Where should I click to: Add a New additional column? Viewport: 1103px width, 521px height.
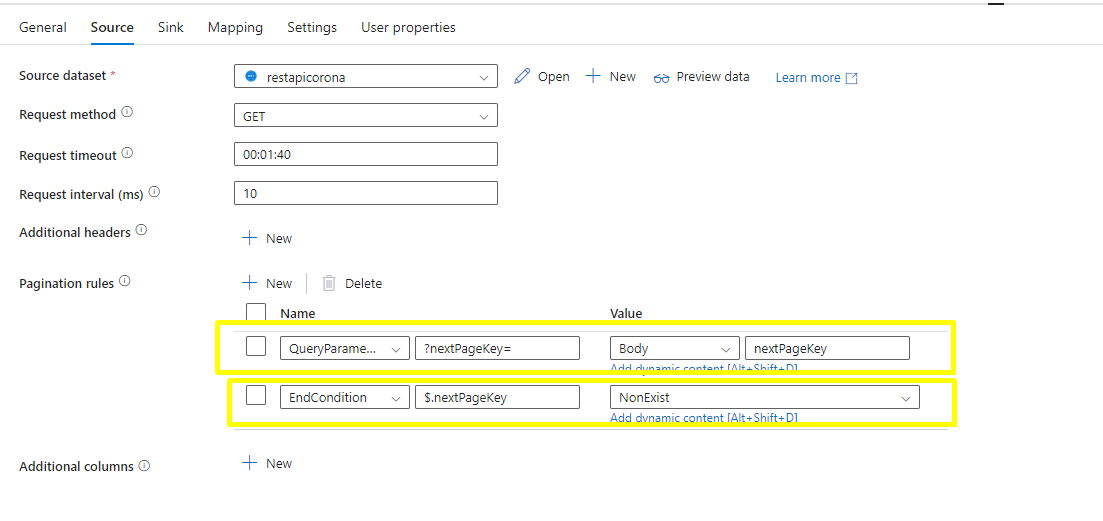click(267, 463)
